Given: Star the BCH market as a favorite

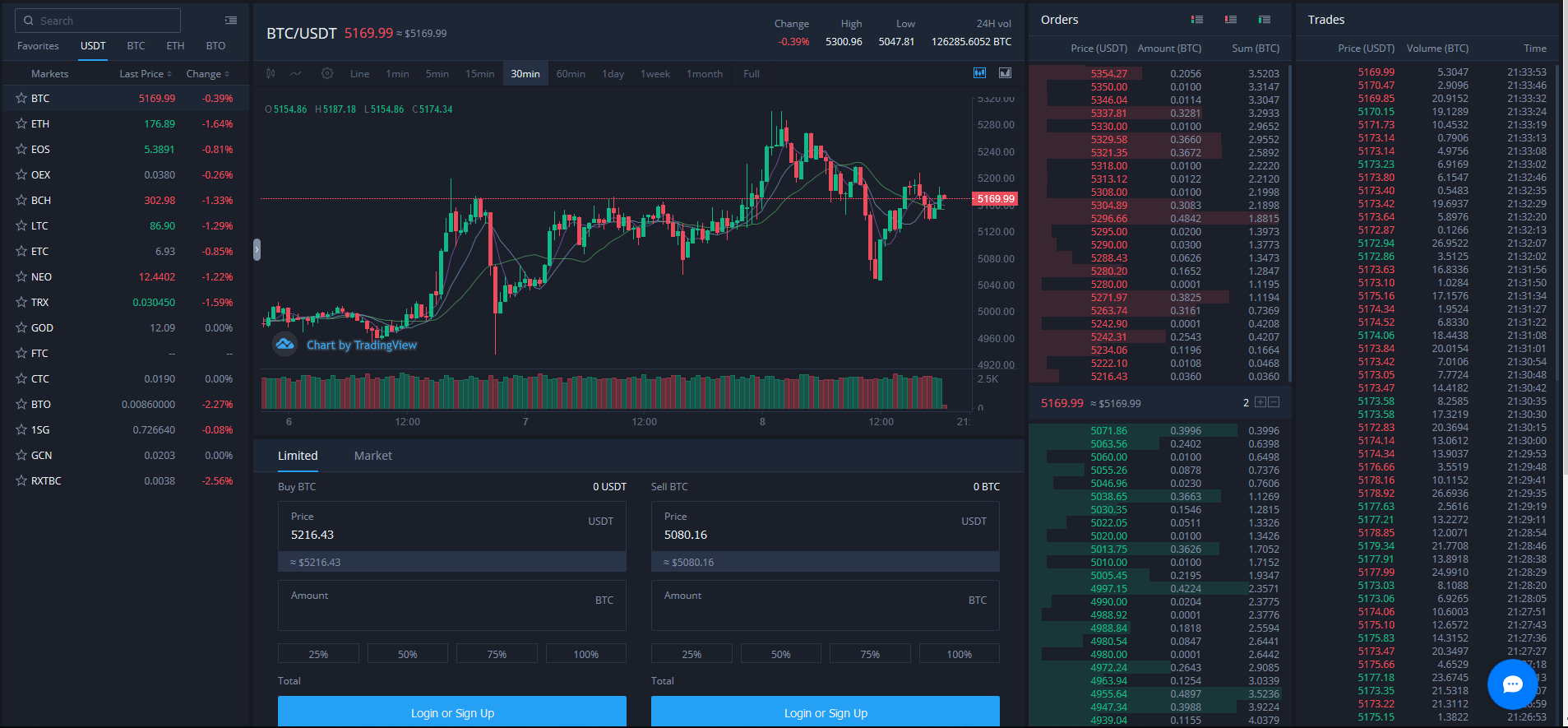Looking at the screenshot, I should tap(21, 200).
